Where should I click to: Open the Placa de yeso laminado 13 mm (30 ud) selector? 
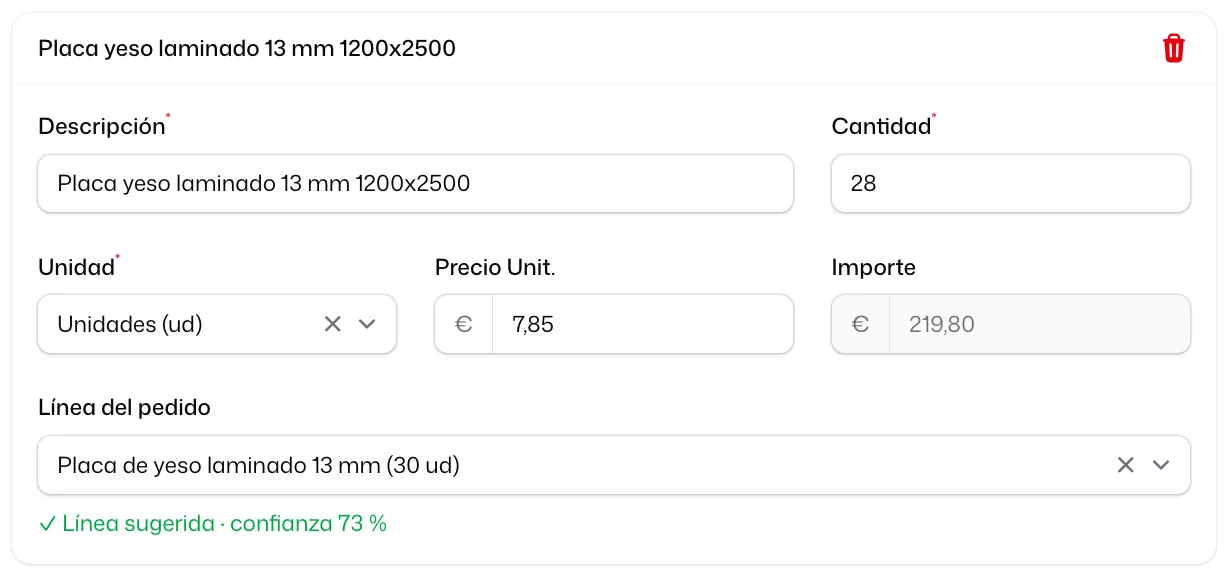pyautogui.click(x=614, y=465)
